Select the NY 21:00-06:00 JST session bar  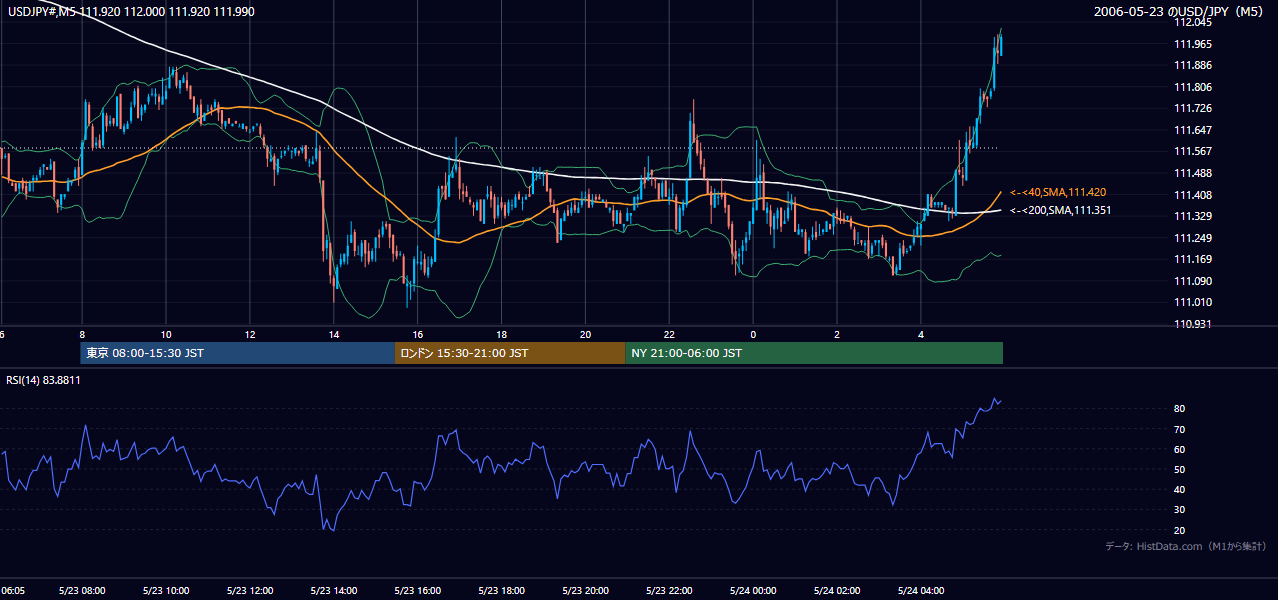click(814, 353)
